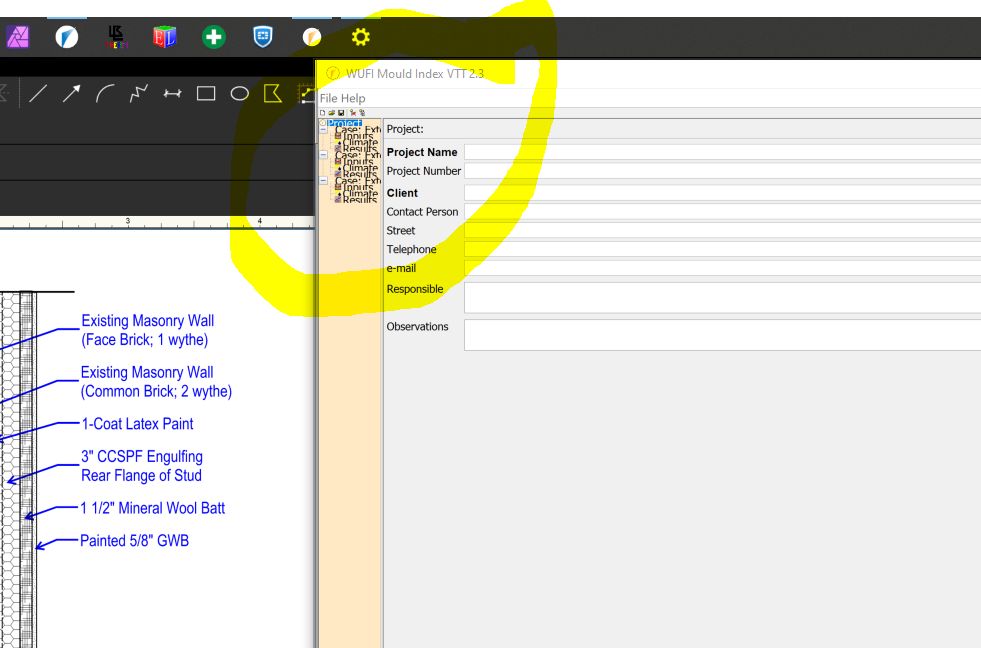Collapse the first Case tree node
This screenshot has width=981, height=648.
(323, 130)
